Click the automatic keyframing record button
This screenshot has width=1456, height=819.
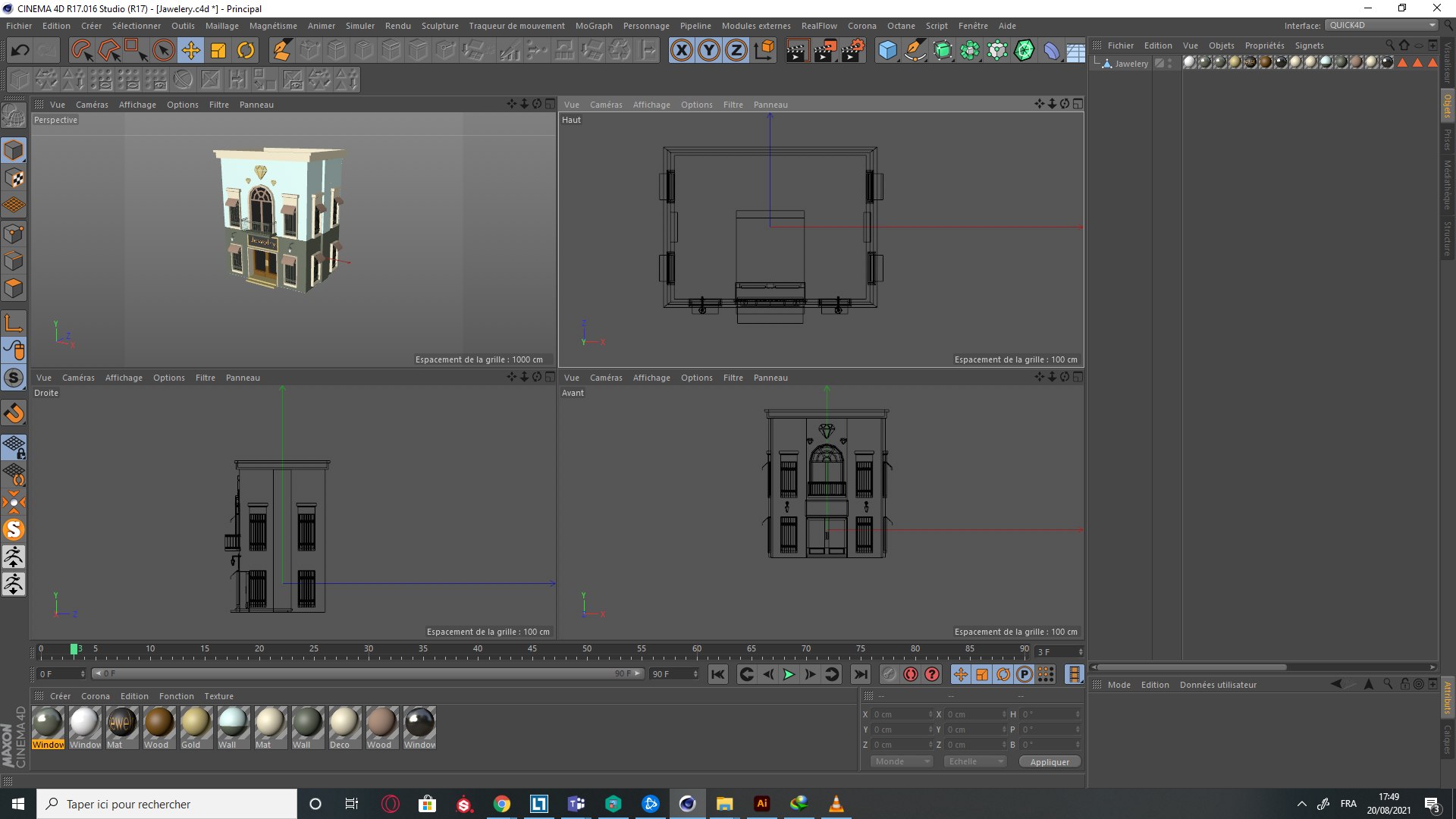pos(910,674)
